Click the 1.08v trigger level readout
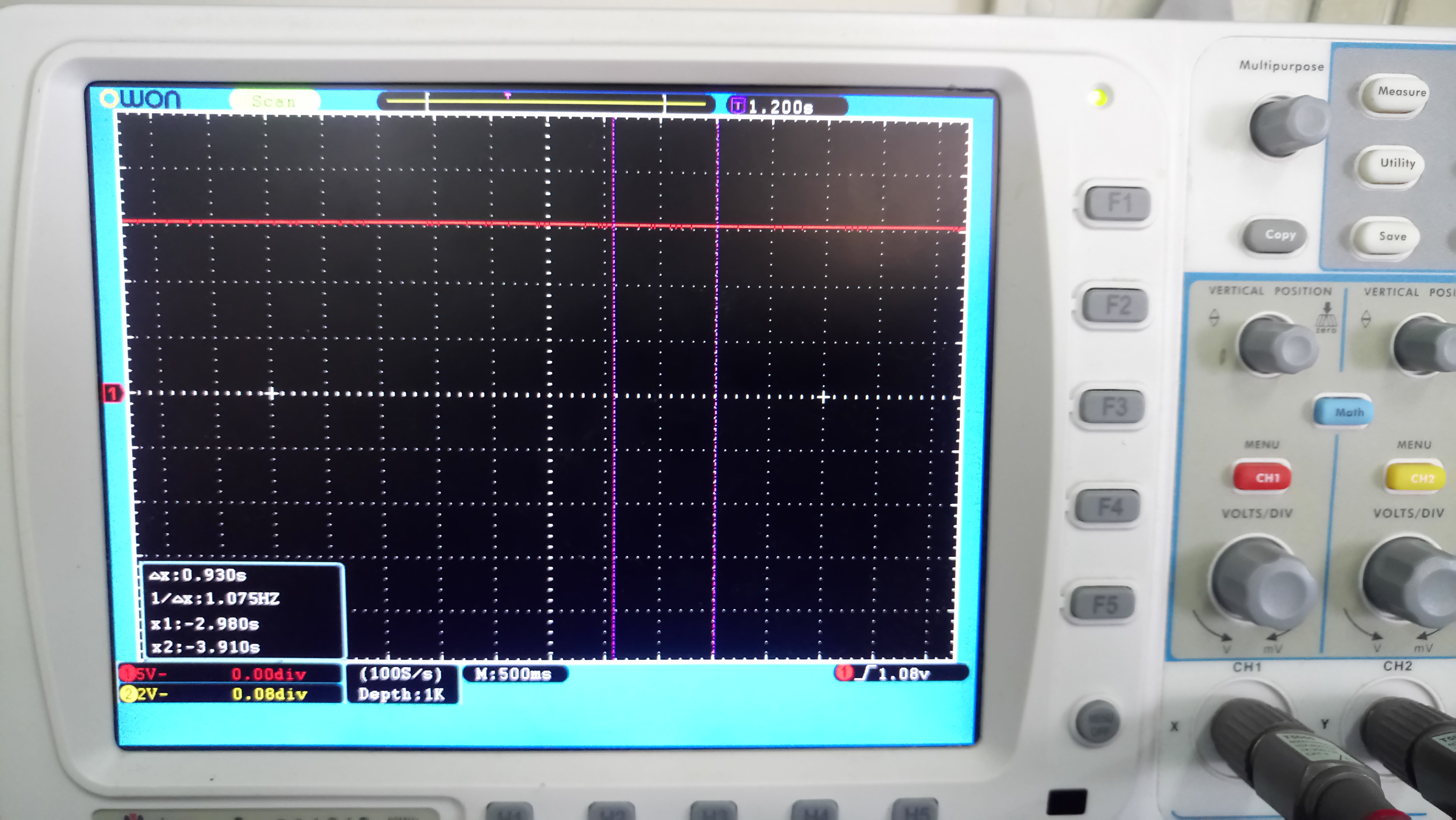Image resolution: width=1456 pixels, height=820 pixels. pos(904,673)
